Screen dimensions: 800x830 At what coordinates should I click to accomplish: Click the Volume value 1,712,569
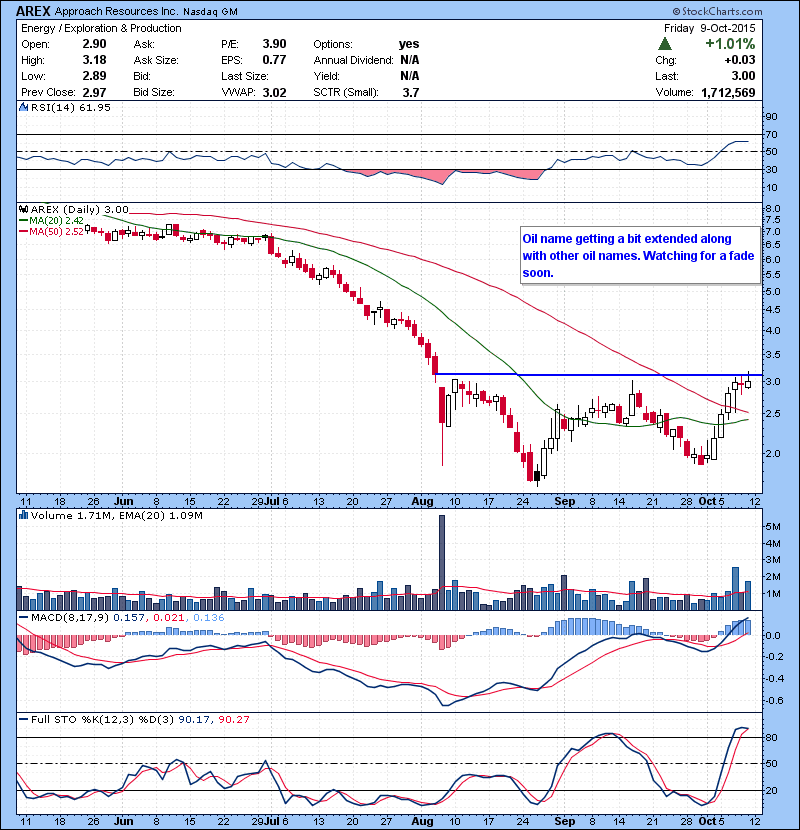[x=728, y=92]
